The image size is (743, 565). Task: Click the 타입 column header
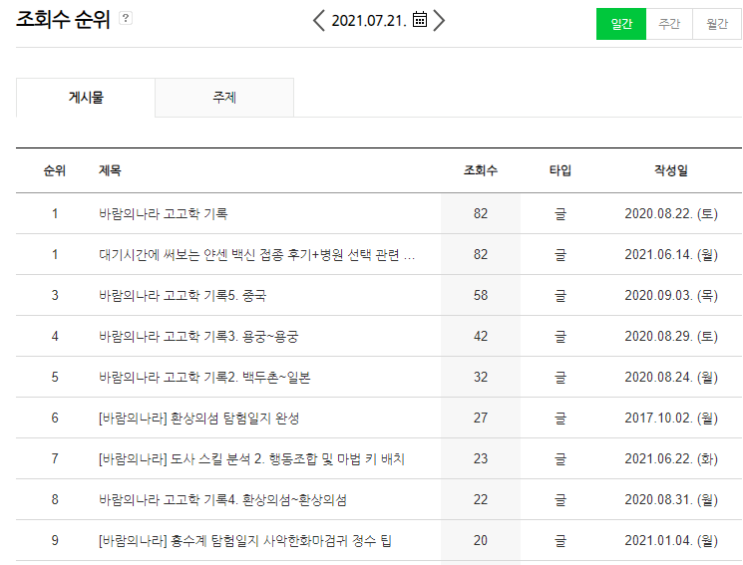point(560,171)
